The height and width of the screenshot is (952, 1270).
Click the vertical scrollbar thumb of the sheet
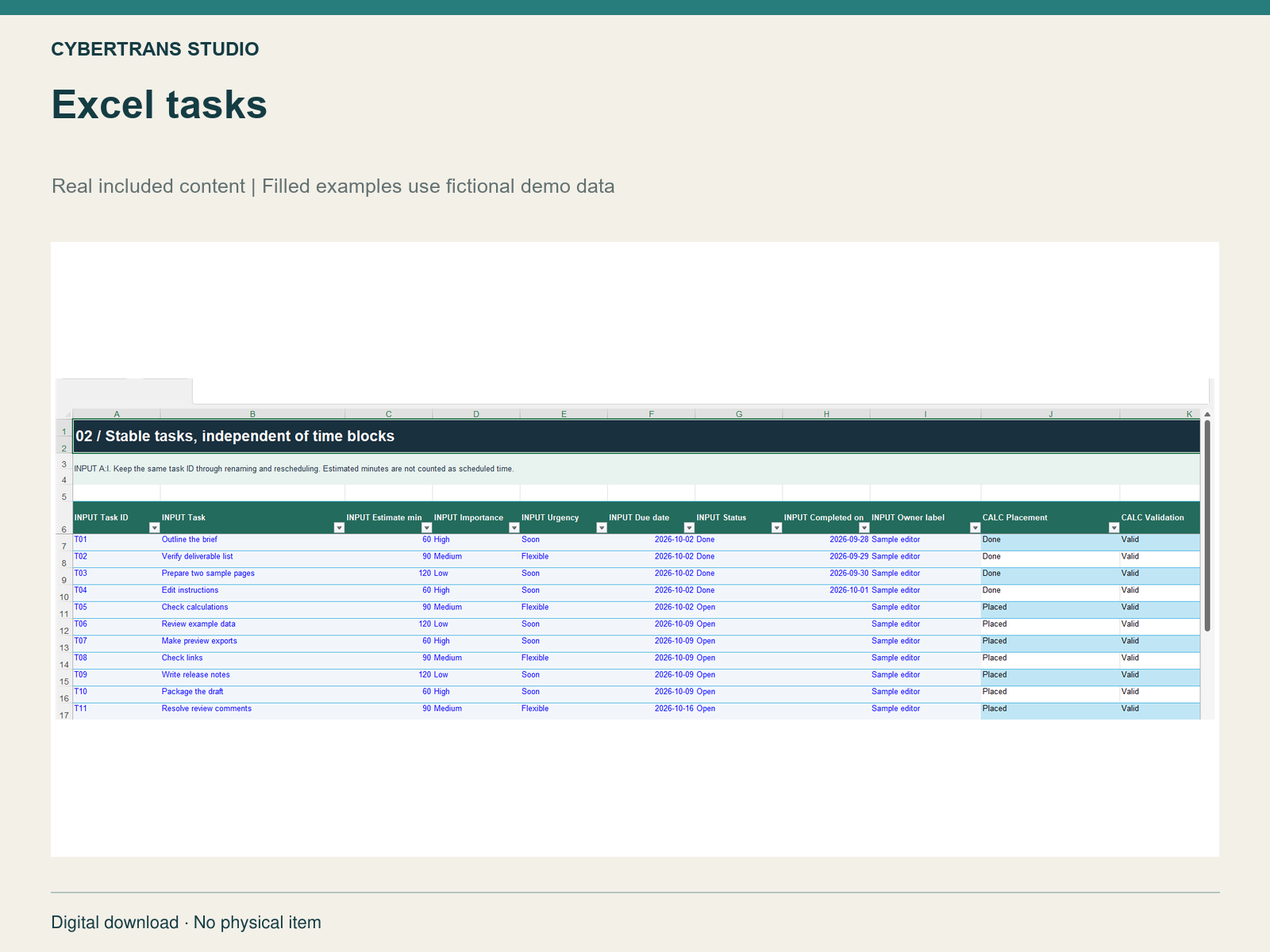[x=1207, y=525]
